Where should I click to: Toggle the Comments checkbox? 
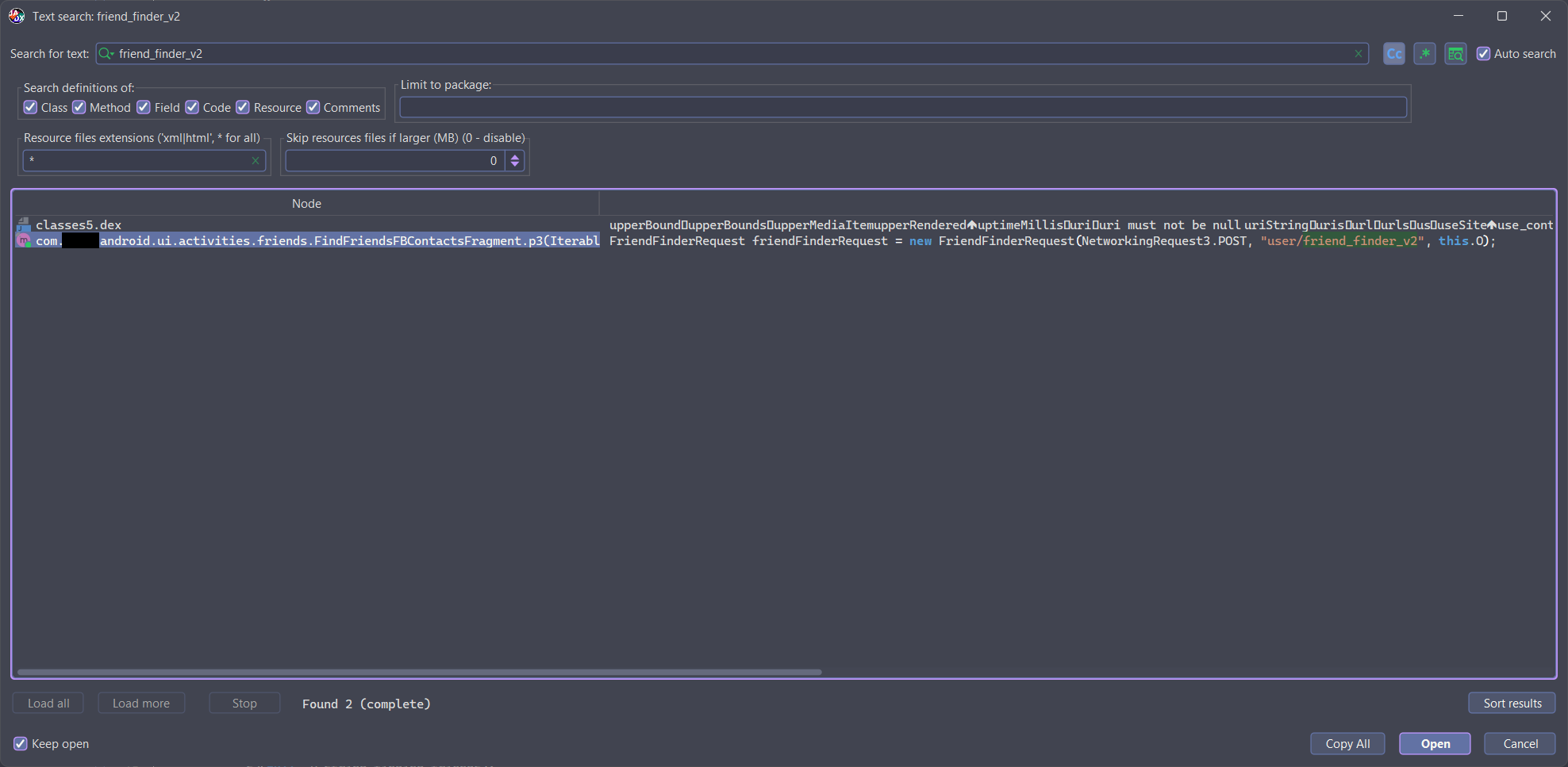point(313,107)
